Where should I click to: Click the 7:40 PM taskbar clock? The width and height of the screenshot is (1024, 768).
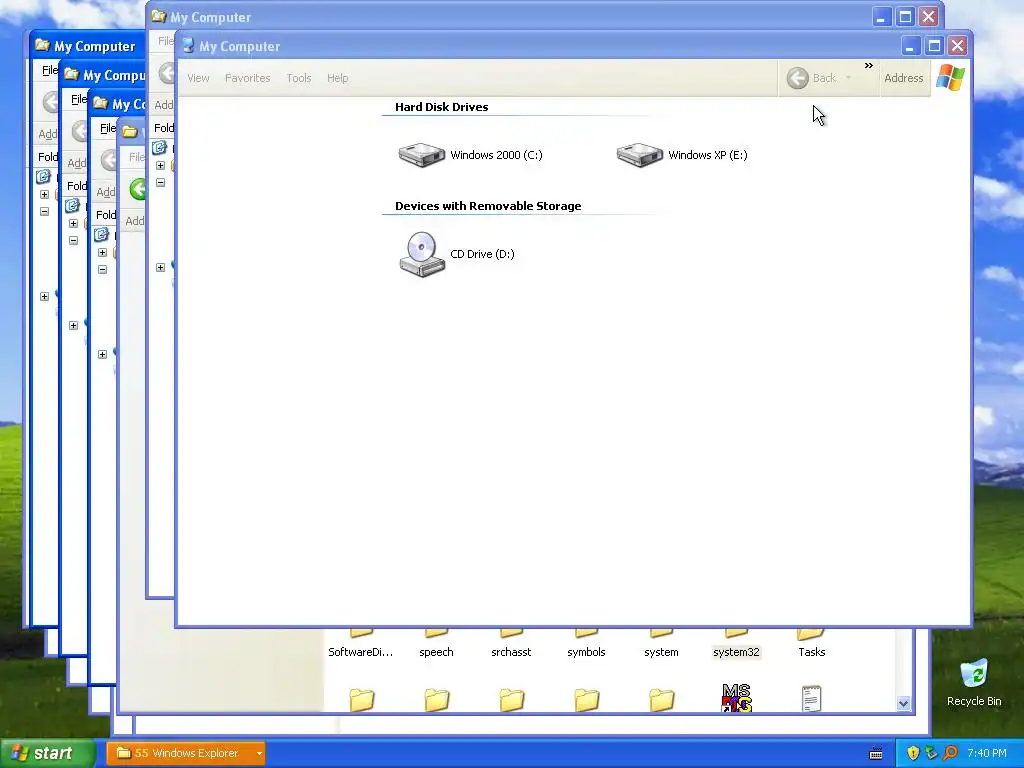(x=987, y=753)
